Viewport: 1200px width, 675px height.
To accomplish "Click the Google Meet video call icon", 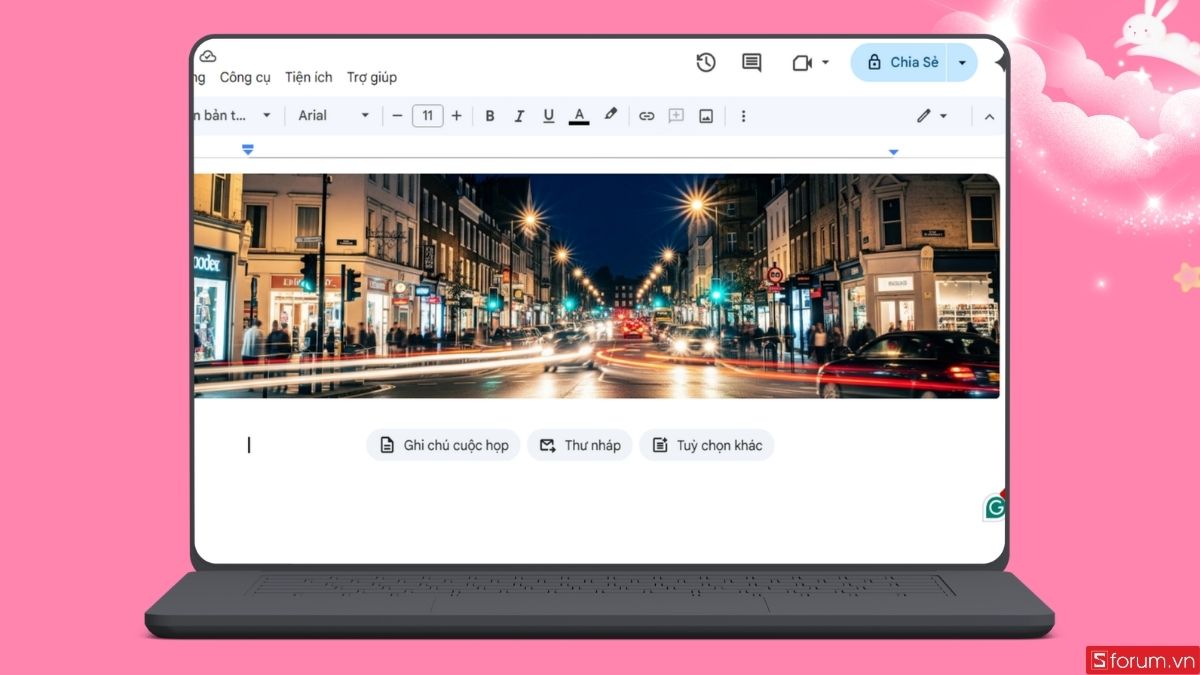I will [x=802, y=62].
